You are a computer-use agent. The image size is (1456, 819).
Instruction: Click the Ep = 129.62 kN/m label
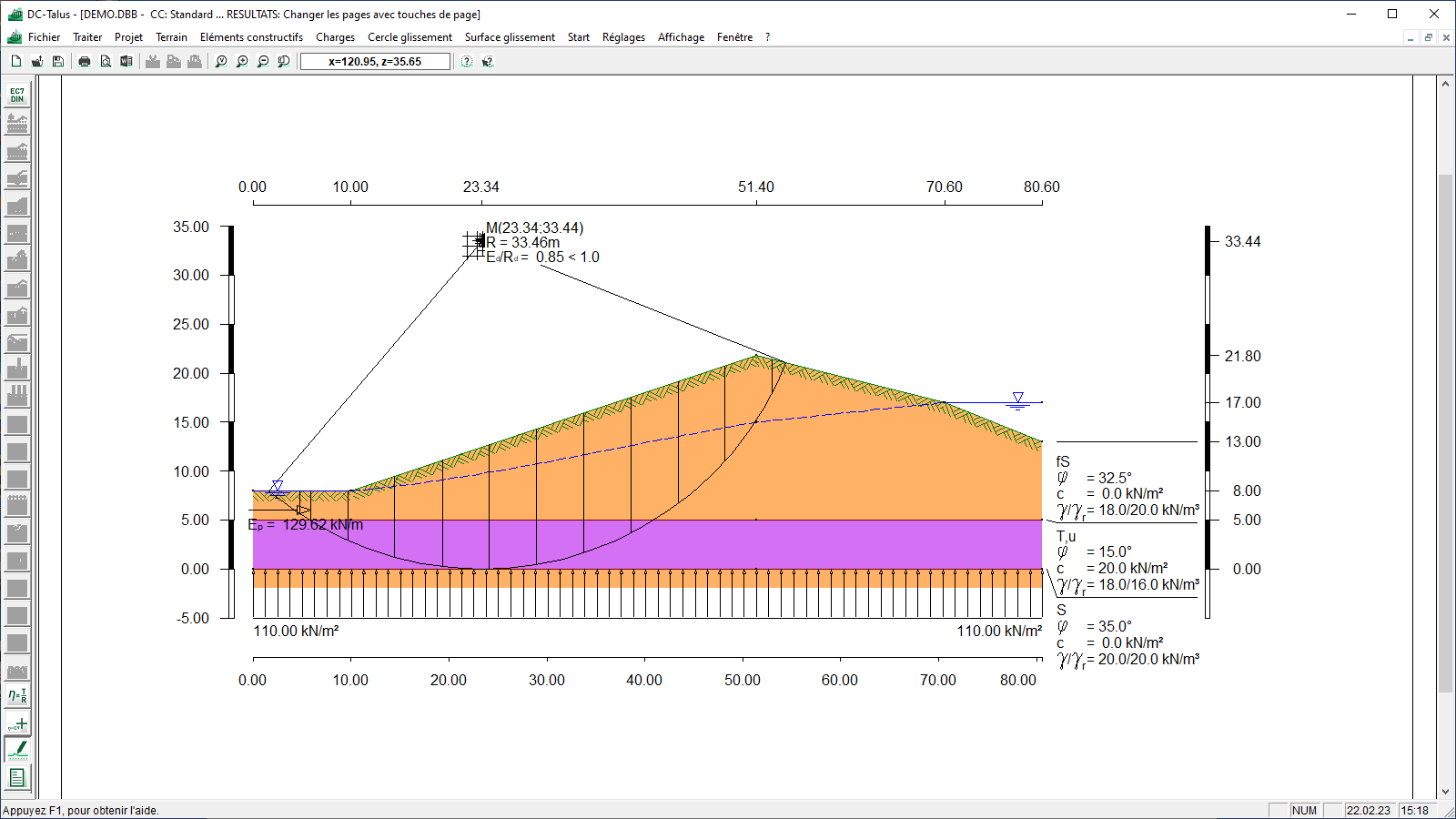point(306,525)
